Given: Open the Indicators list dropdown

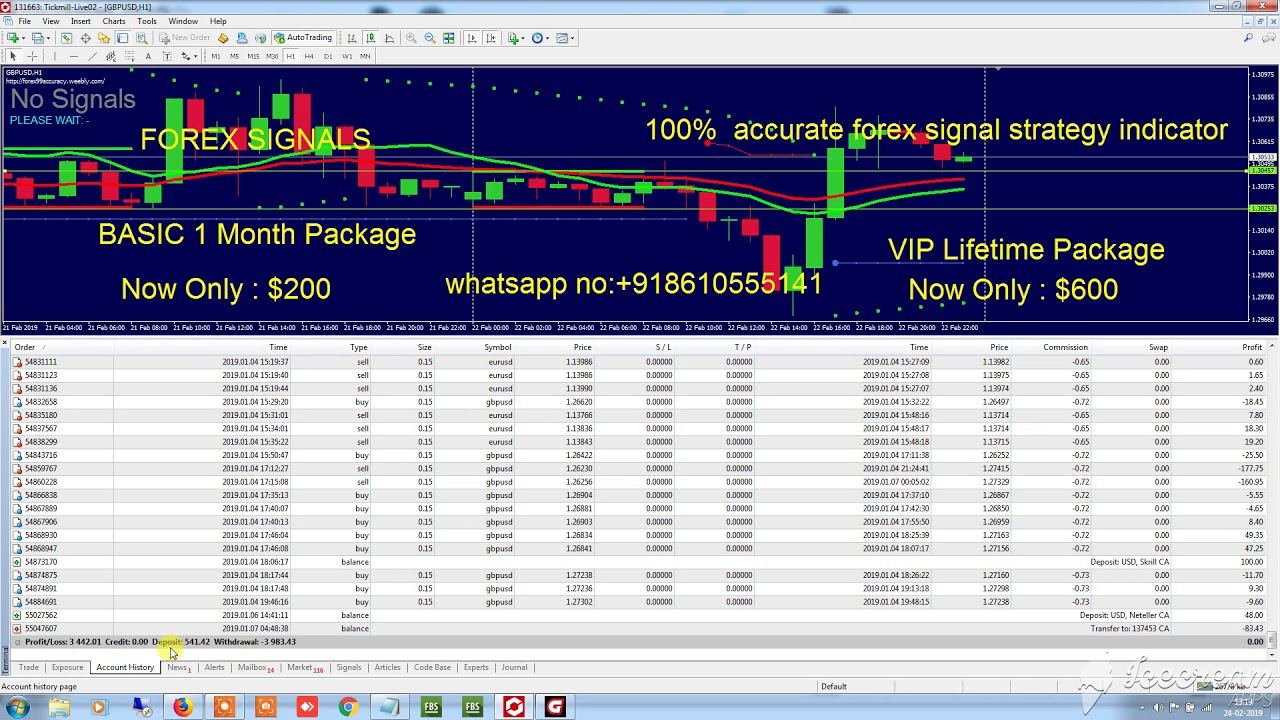Looking at the screenshot, I should 515,38.
